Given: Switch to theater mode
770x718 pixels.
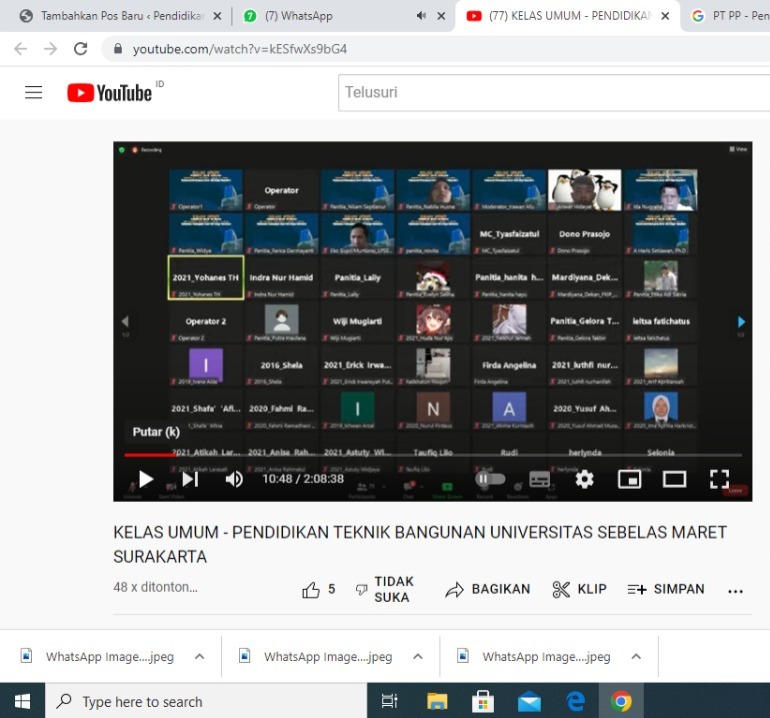Looking at the screenshot, I should tap(674, 479).
